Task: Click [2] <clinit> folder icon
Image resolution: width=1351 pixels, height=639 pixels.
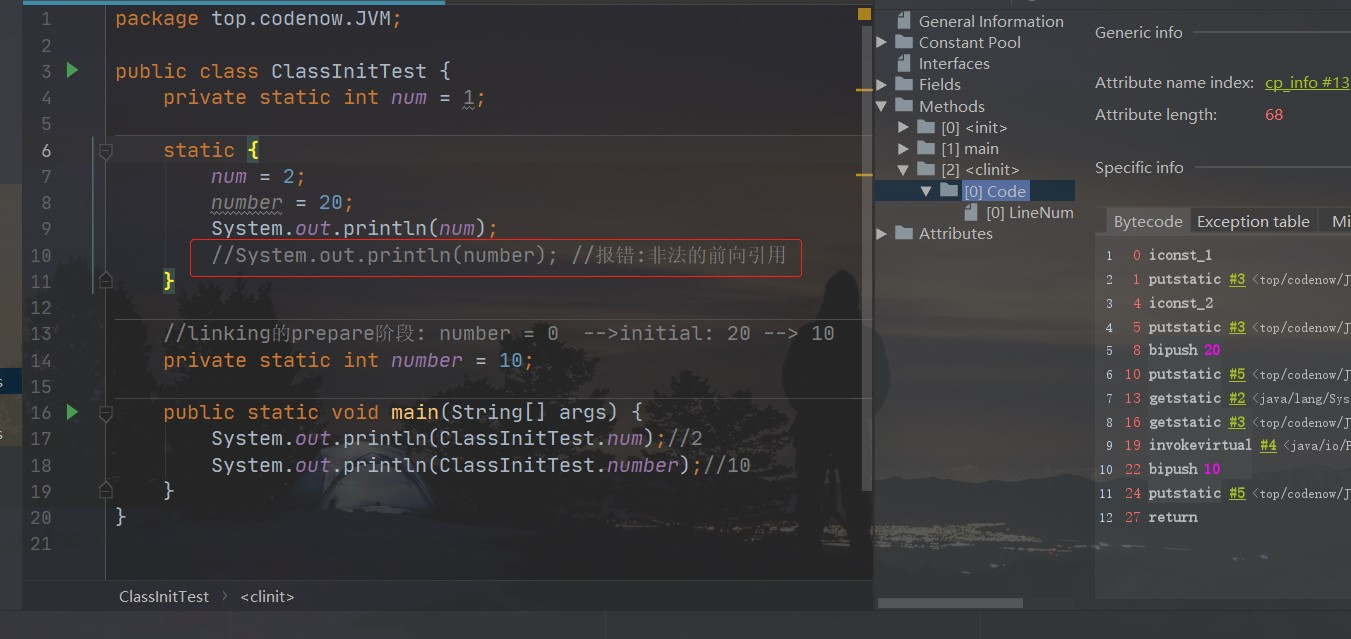Action: (926, 169)
